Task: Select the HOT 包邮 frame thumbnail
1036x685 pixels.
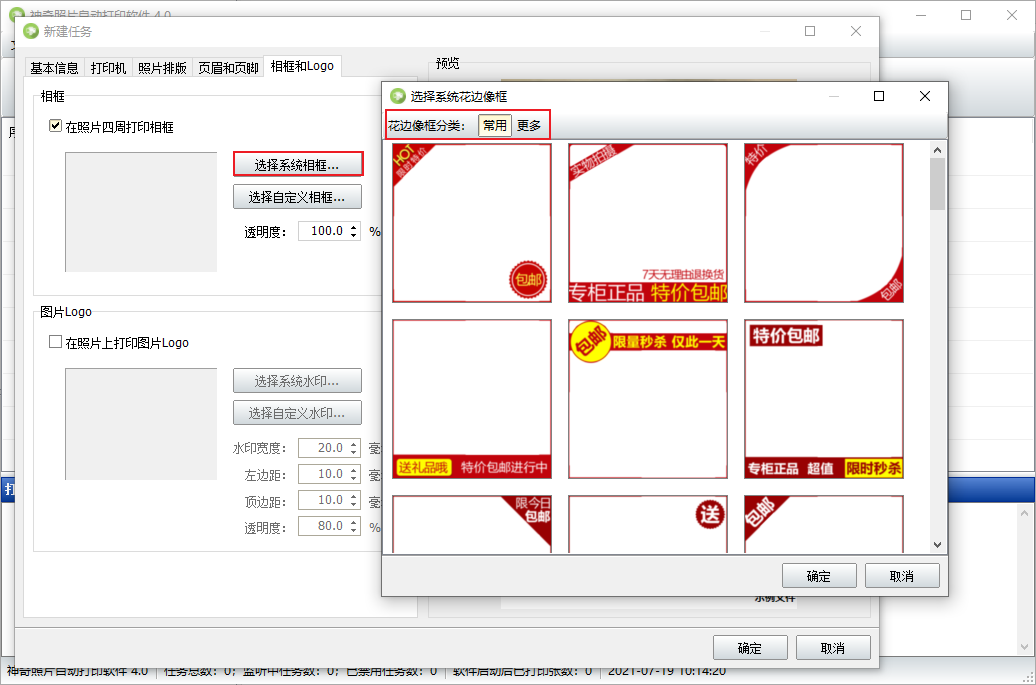Action: tap(471, 223)
